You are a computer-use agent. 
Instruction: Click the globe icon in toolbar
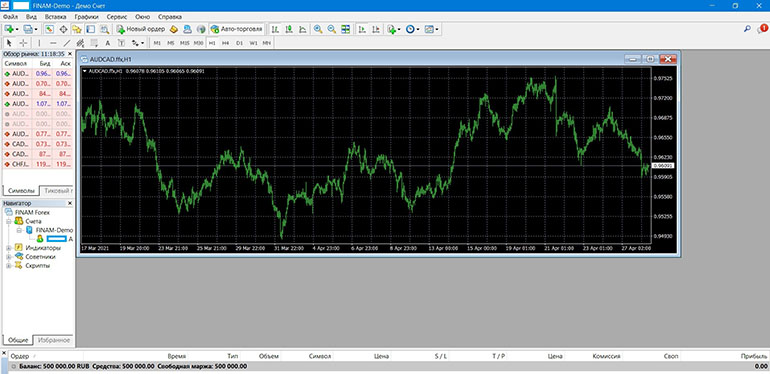pos(200,29)
